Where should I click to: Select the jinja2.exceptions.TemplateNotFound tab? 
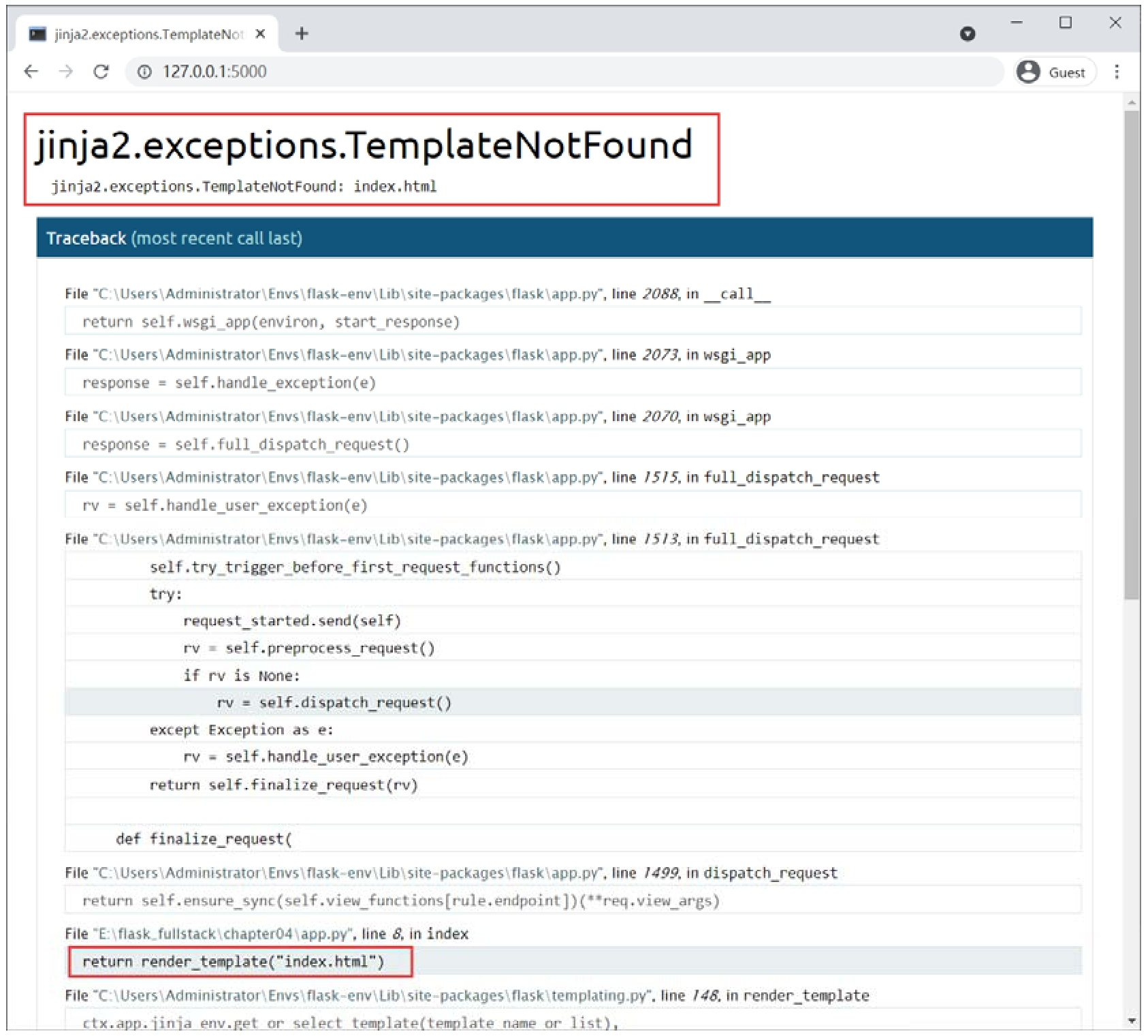click(x=146, y=34)
